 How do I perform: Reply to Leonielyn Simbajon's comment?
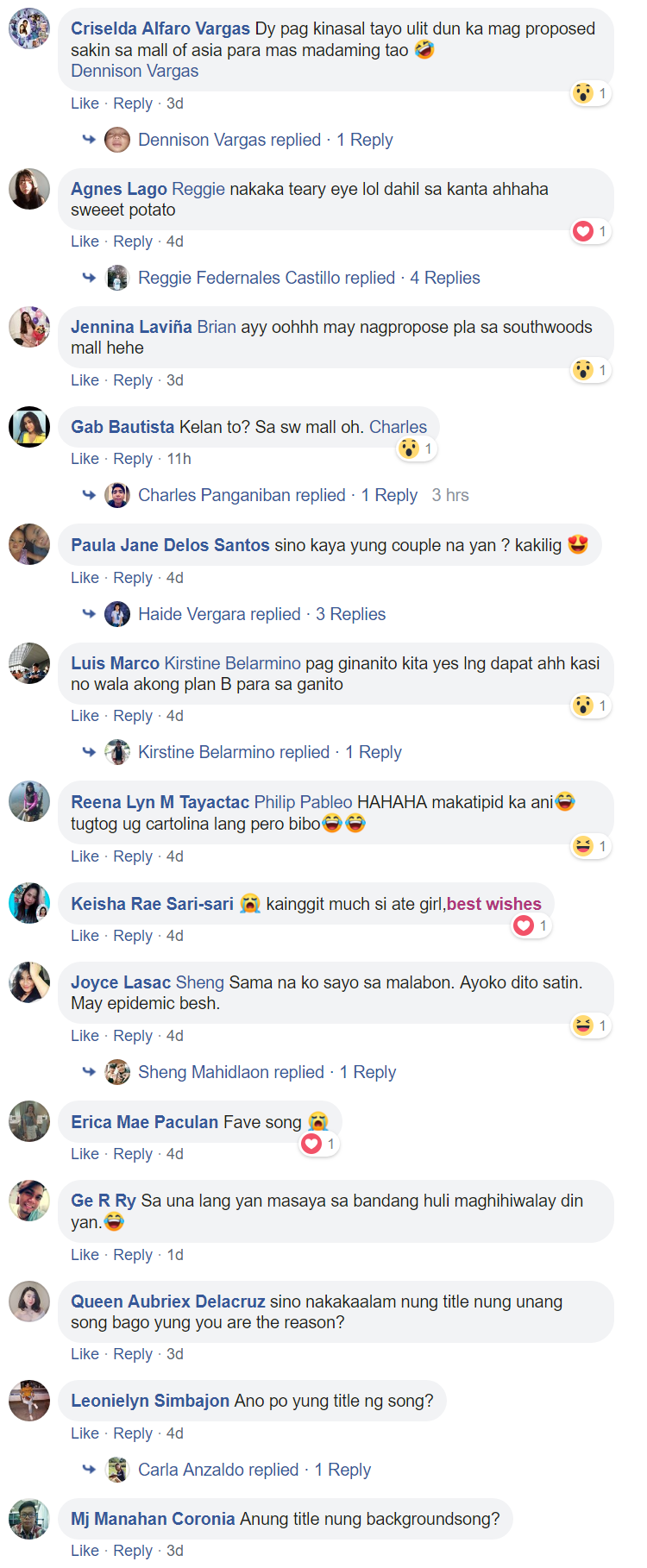(133, 1433)
